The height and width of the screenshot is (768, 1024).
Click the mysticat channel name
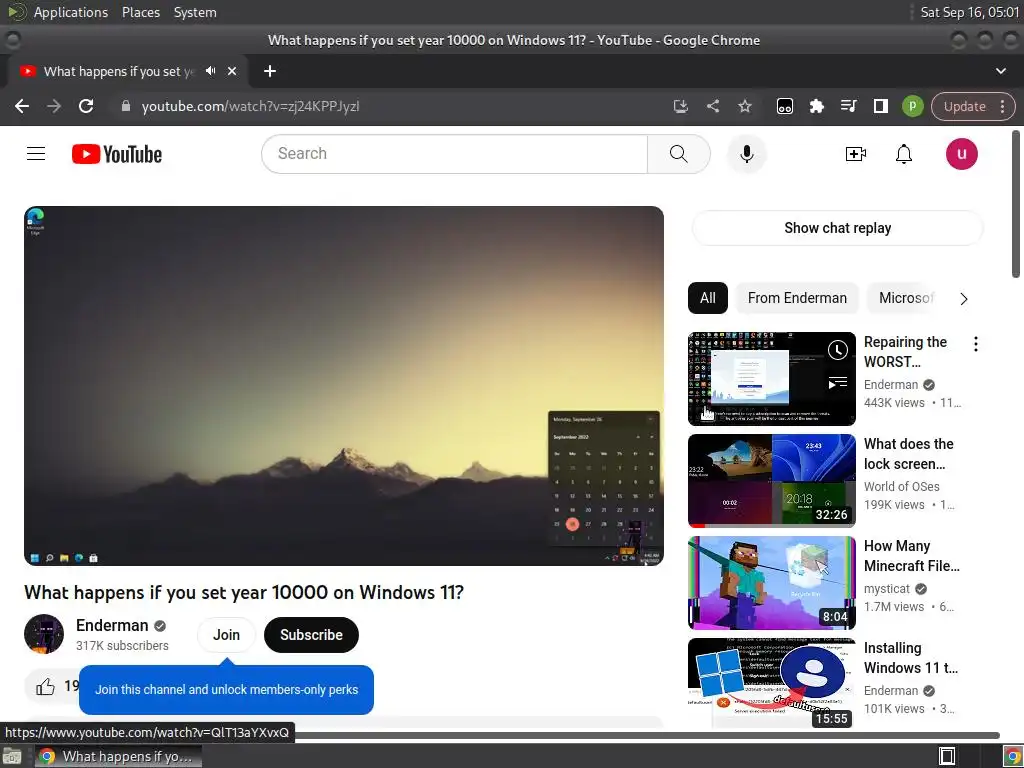pos(886,588)
